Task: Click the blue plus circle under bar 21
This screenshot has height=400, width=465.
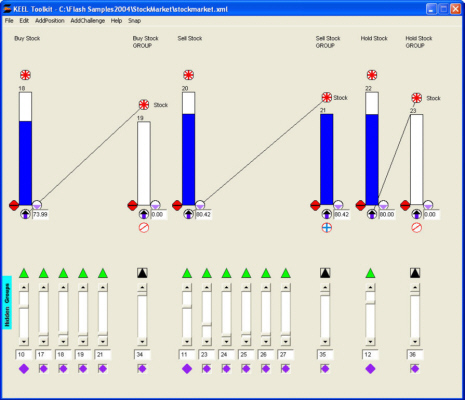Action: [x=327, y=228]
